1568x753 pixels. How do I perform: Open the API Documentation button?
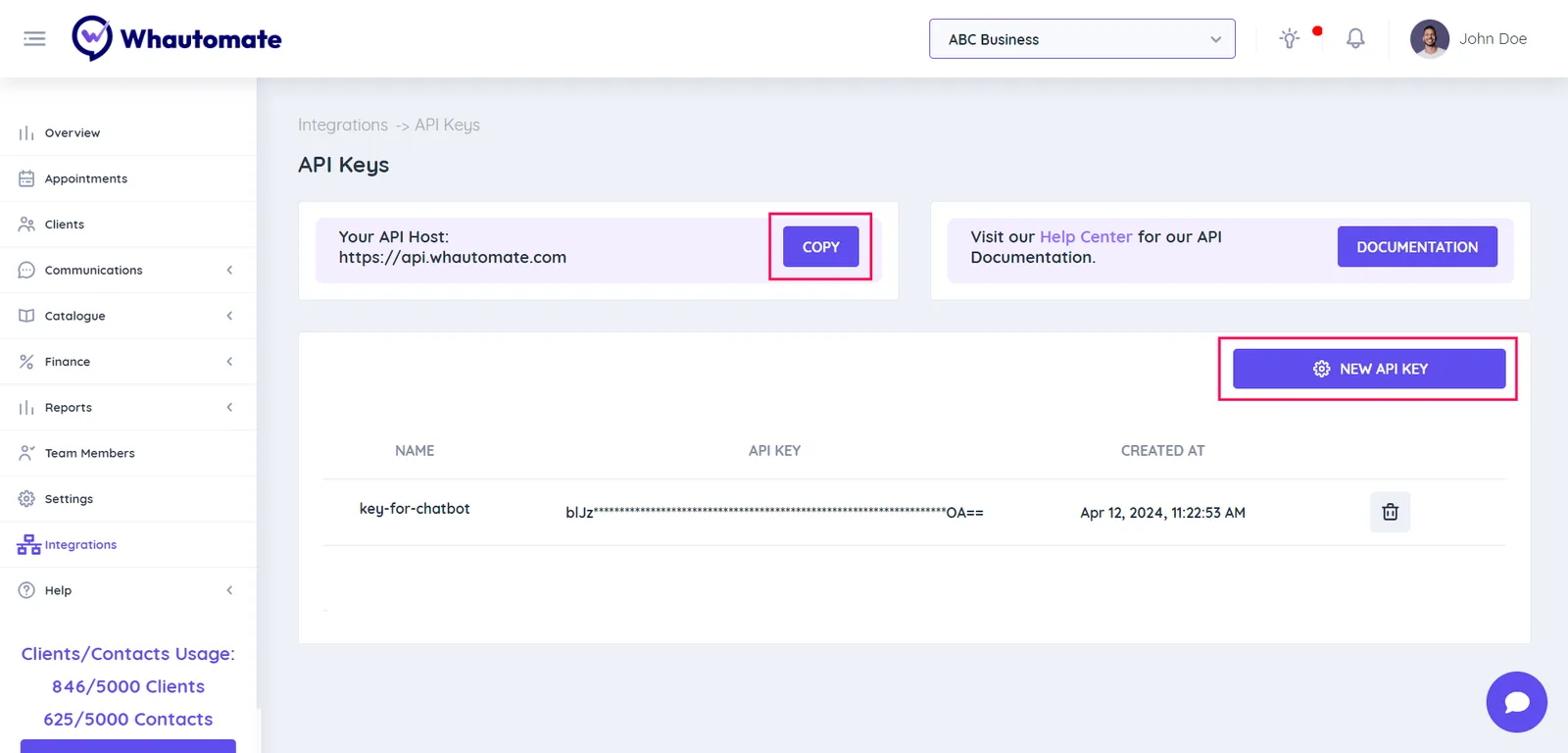(1417, 247)
